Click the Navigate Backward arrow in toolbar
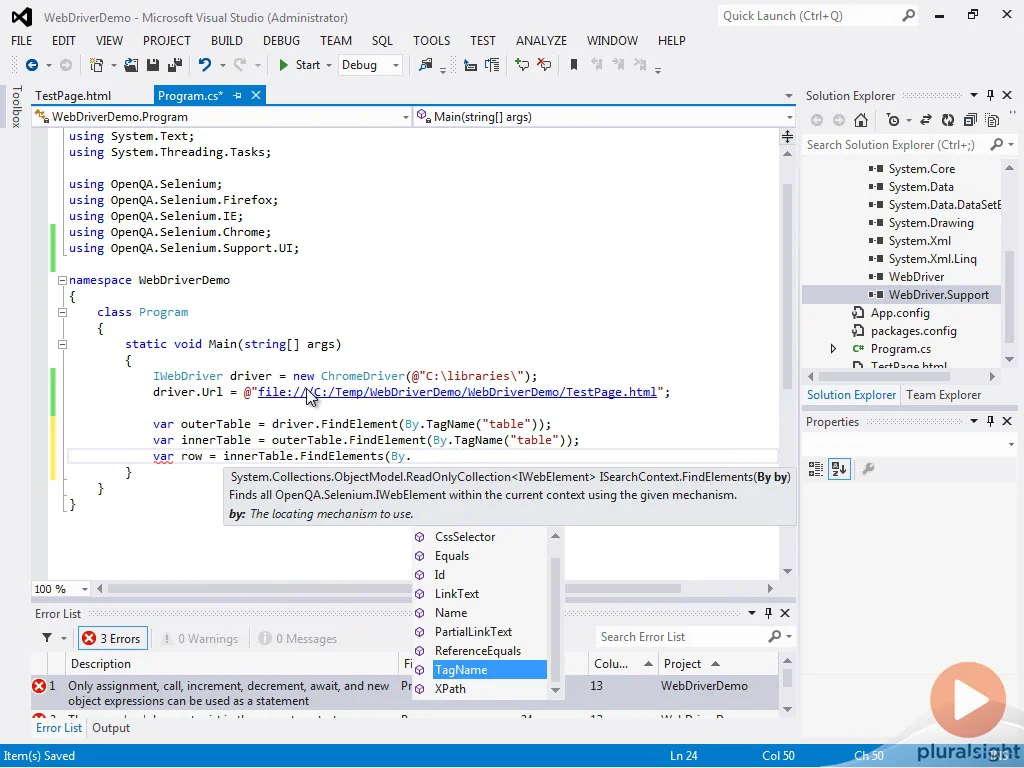 [x=31, y=65]
